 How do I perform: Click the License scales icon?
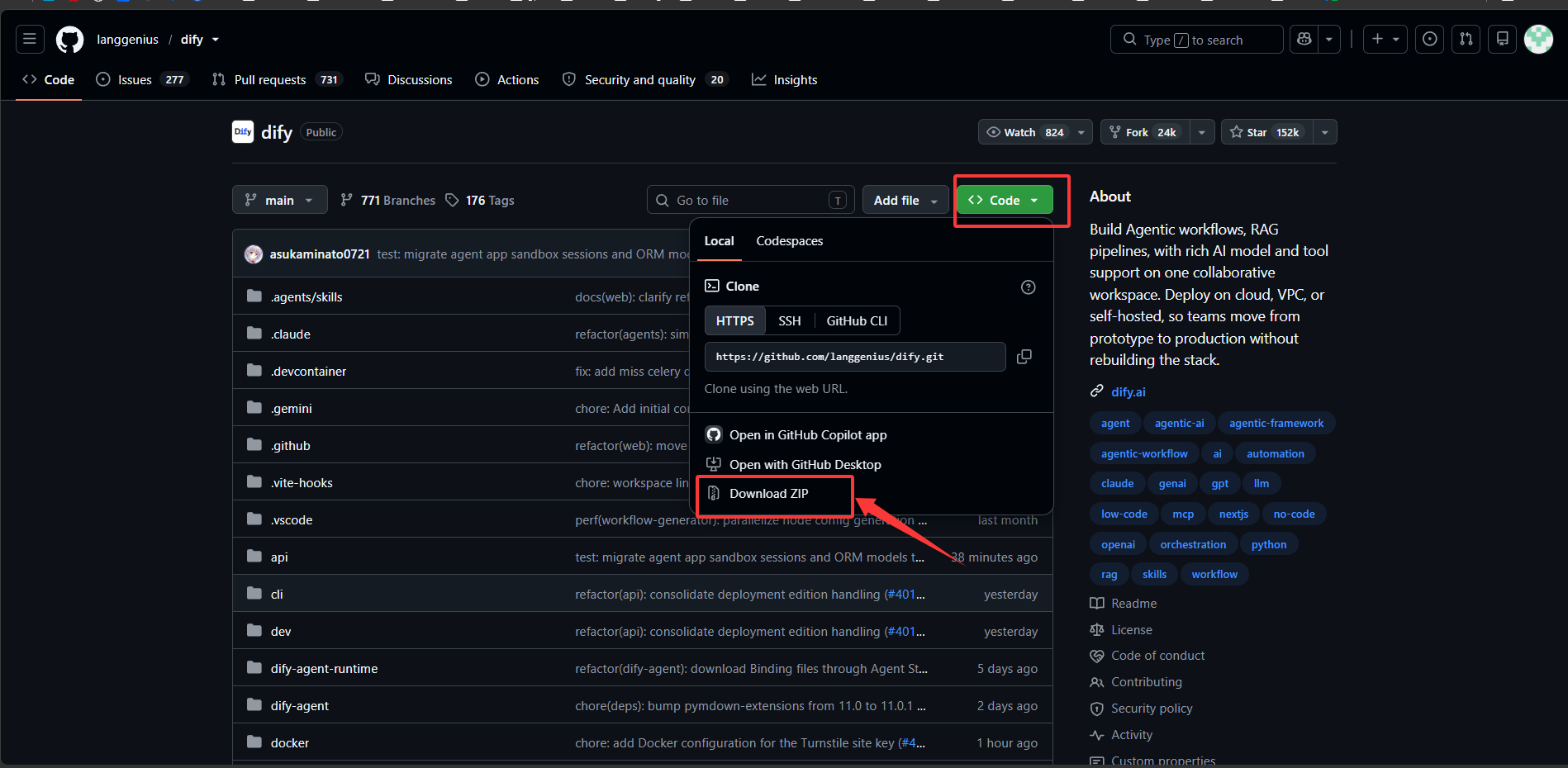(1097, 630)
